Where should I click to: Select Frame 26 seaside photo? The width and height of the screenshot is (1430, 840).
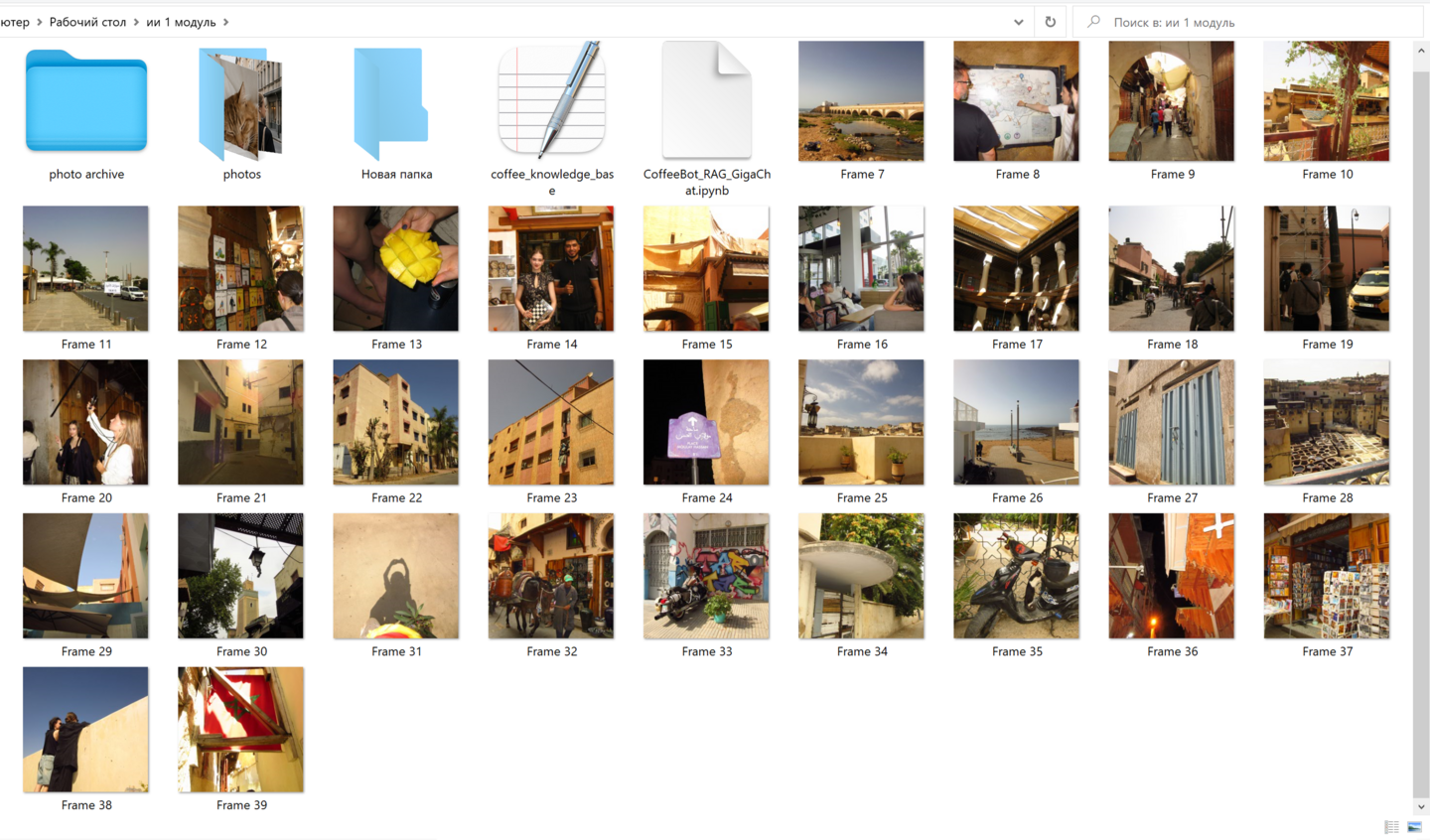pyautogui.click(x=1016, y=422)
